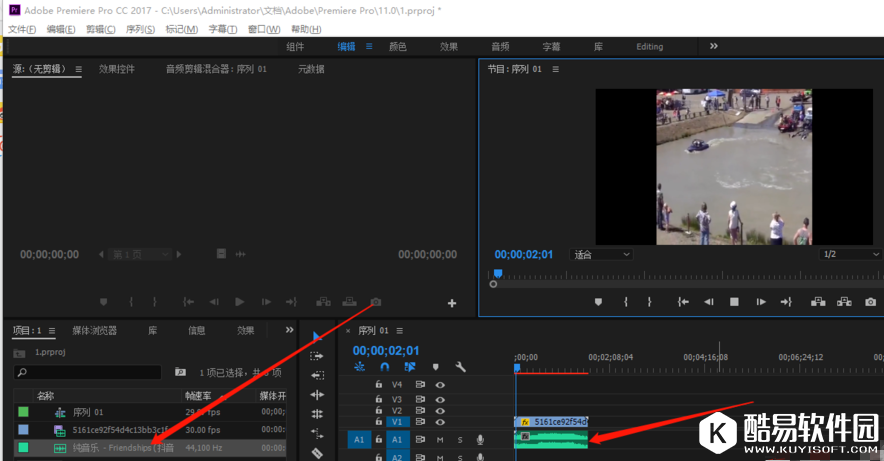Image resolution: width=884 pixels, height=461 pixels.
Task: Switch to the 颜色 workspace
Action: click(x=397, y=46)
